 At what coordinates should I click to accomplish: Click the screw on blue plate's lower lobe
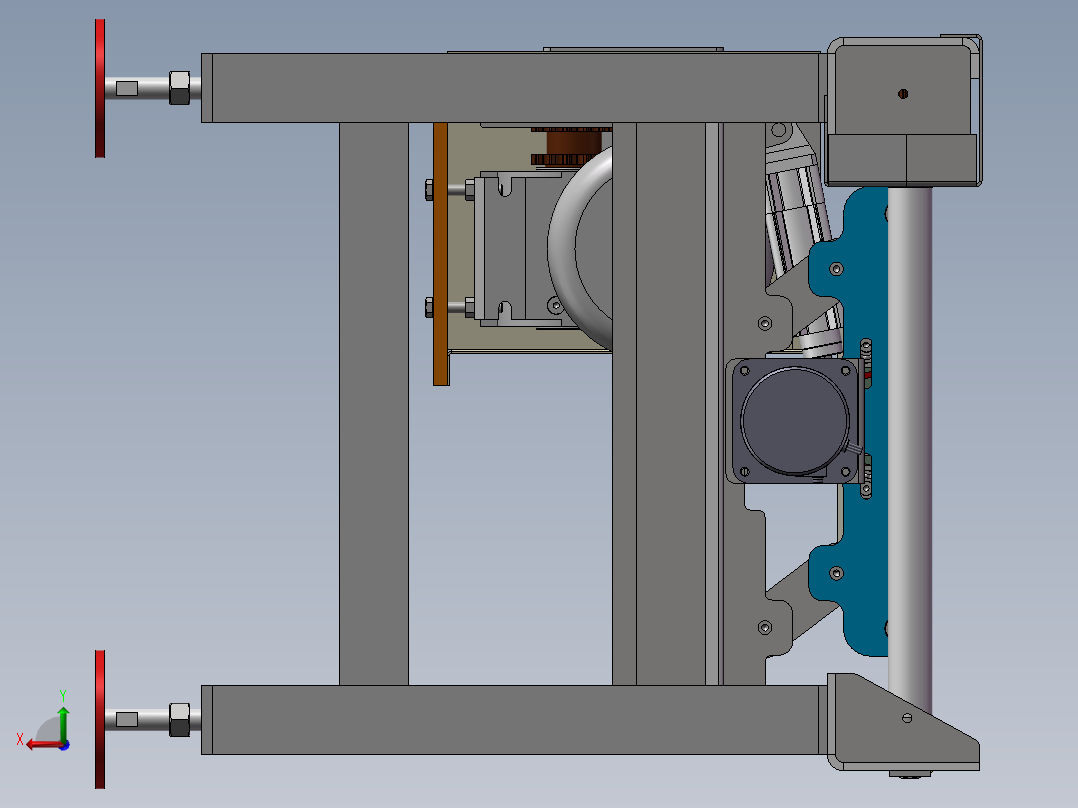click(x=837, y=573)
